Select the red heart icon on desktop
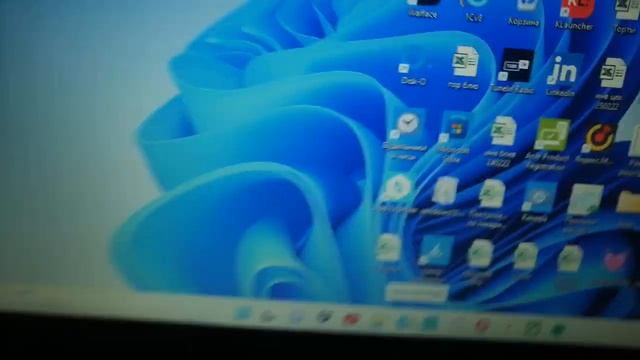Viewport: 640px width, 360px height. tap(615, 260)
